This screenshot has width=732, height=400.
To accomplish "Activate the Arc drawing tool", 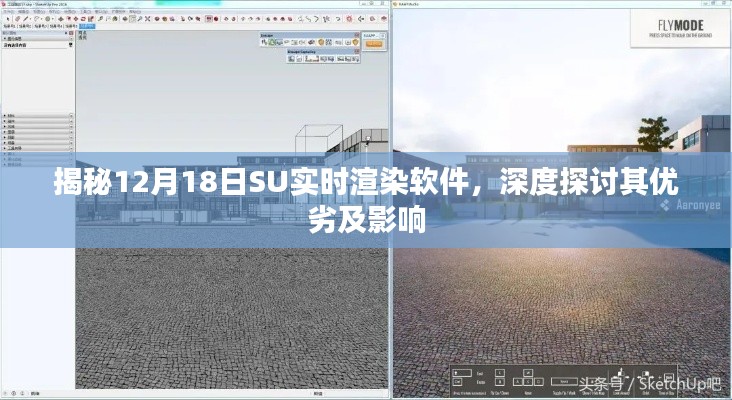I will pyautogui.click(x=36, y=19).
